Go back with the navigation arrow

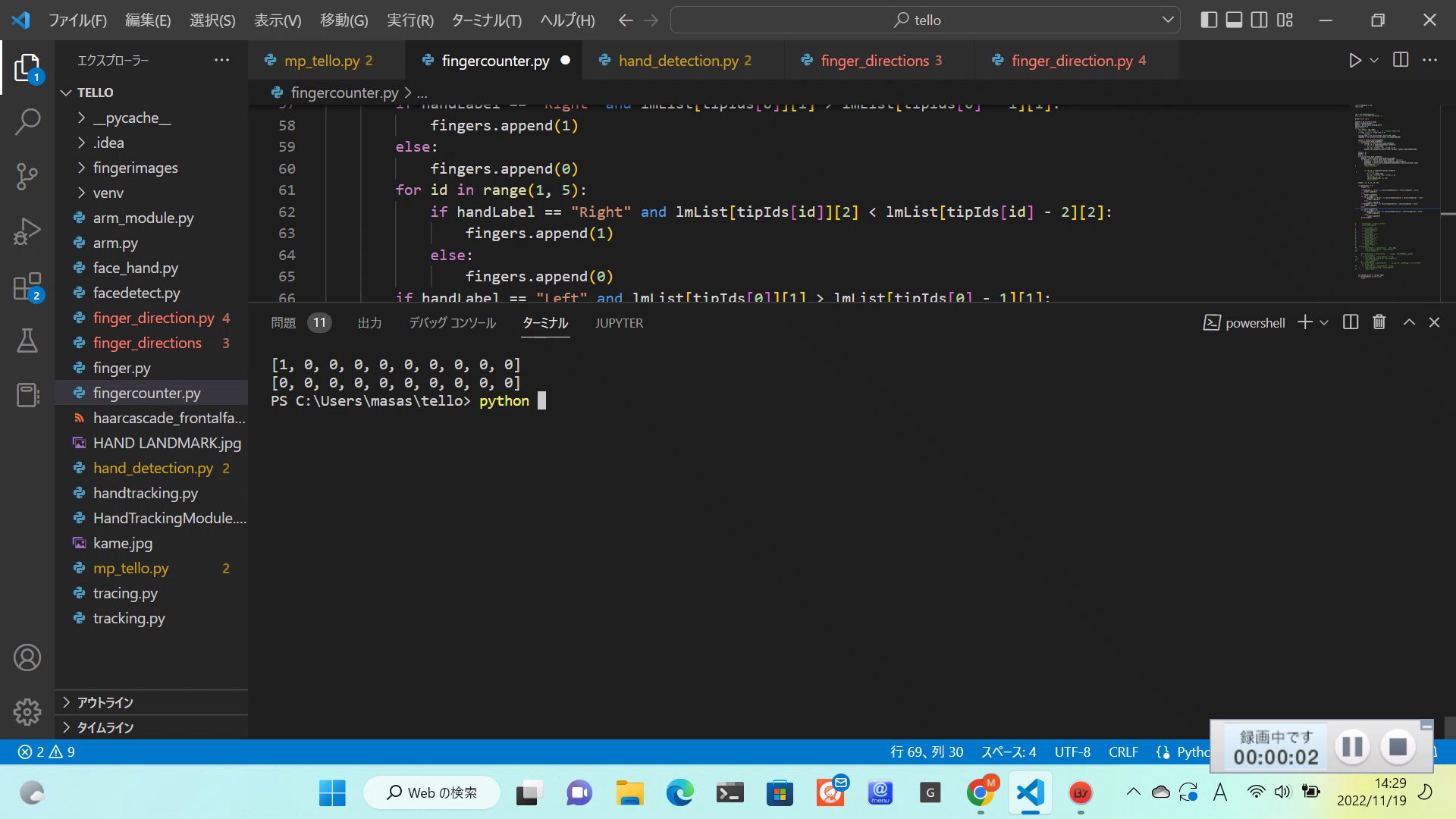[626, 20]
